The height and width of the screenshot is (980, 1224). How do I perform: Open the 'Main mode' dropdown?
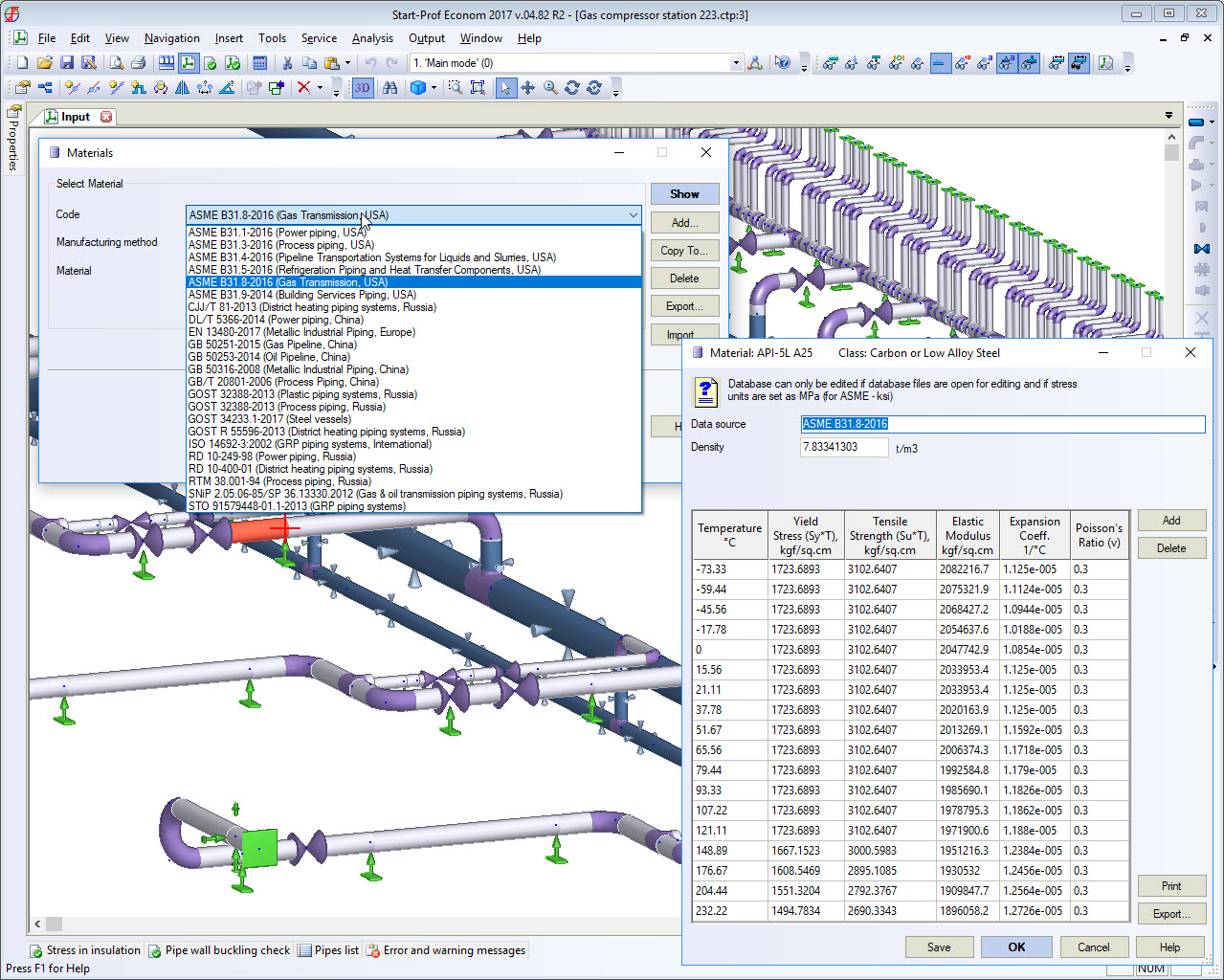click(736, 63)
